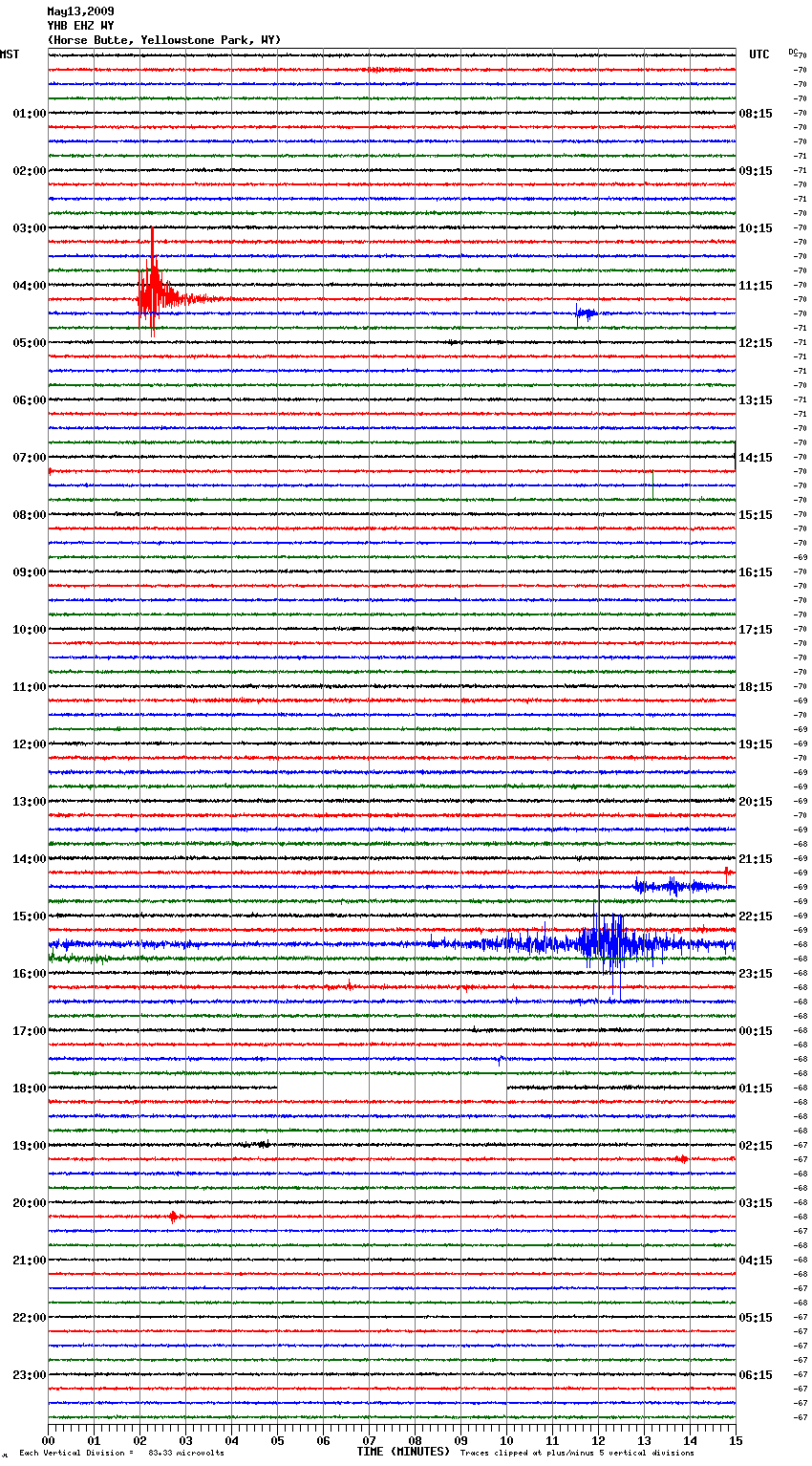Click the Traces clipped at plus/minus note
The height and width of the screenshot is (1466, 812).
pyautogui.click(x=577, y=1453)
